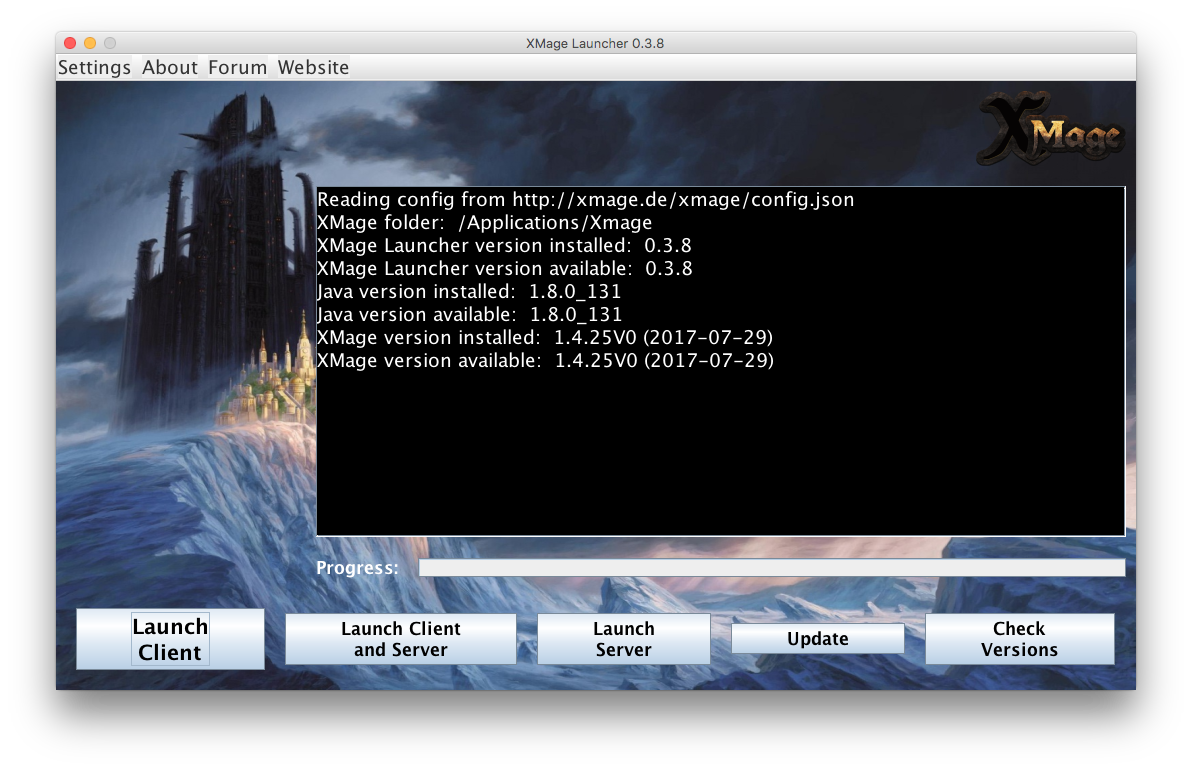Click the XMage version available line
Screen dimensions: 1192x770
(x=545, y=360)
